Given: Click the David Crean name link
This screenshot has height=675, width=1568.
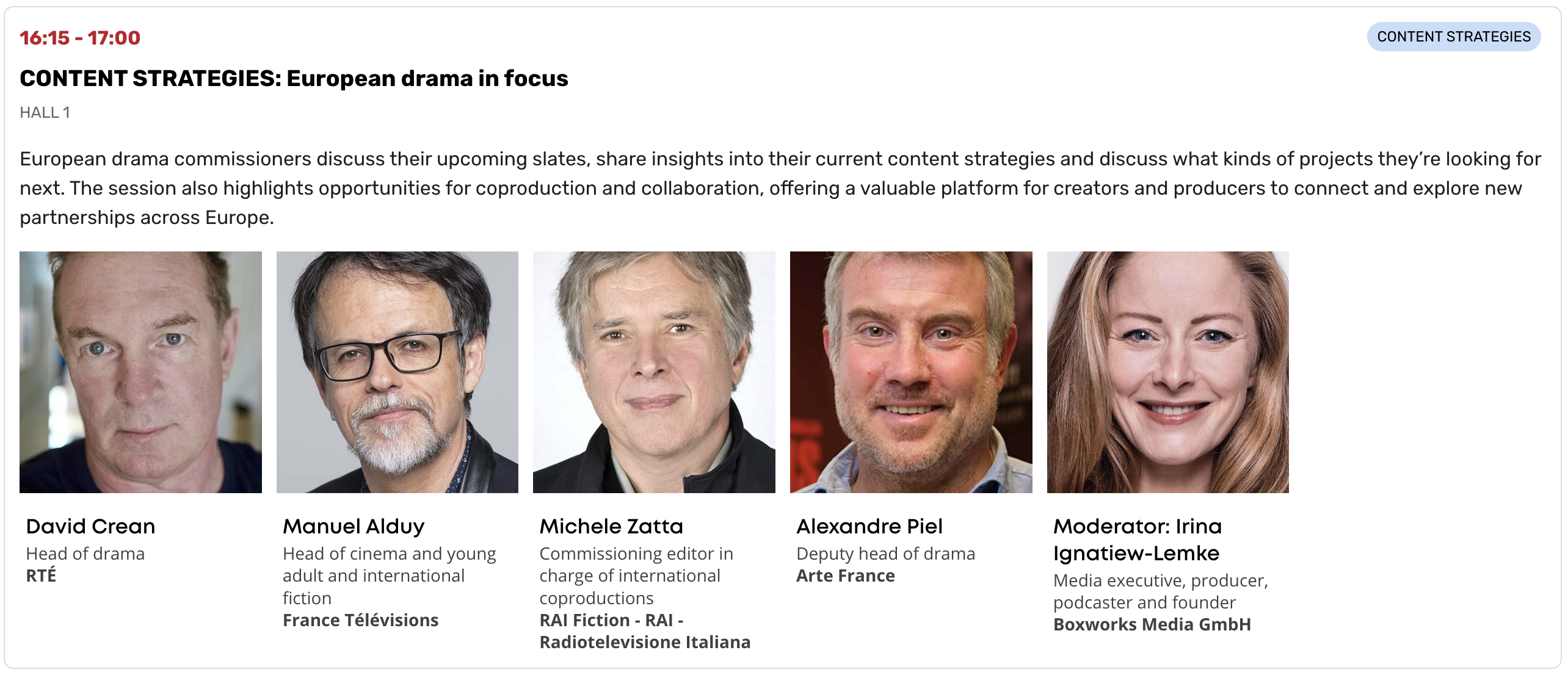Looking at the screenshot, I should (x=90, y=526).
